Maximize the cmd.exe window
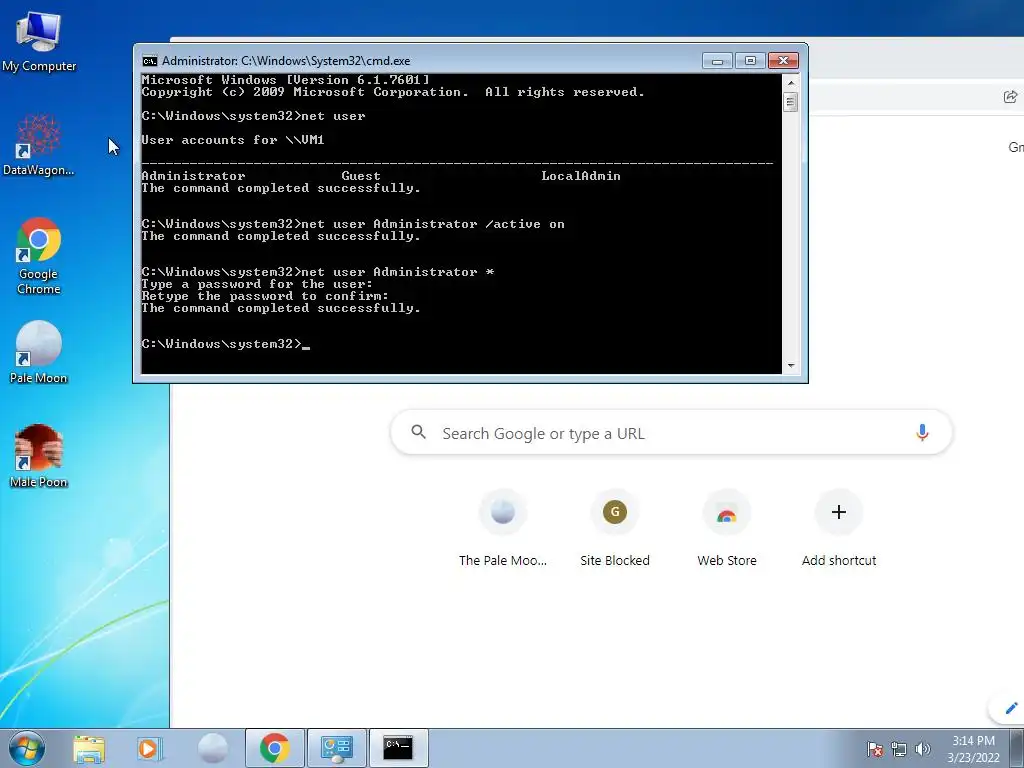Screen dimensions: 1024x768 coord(750,61)
